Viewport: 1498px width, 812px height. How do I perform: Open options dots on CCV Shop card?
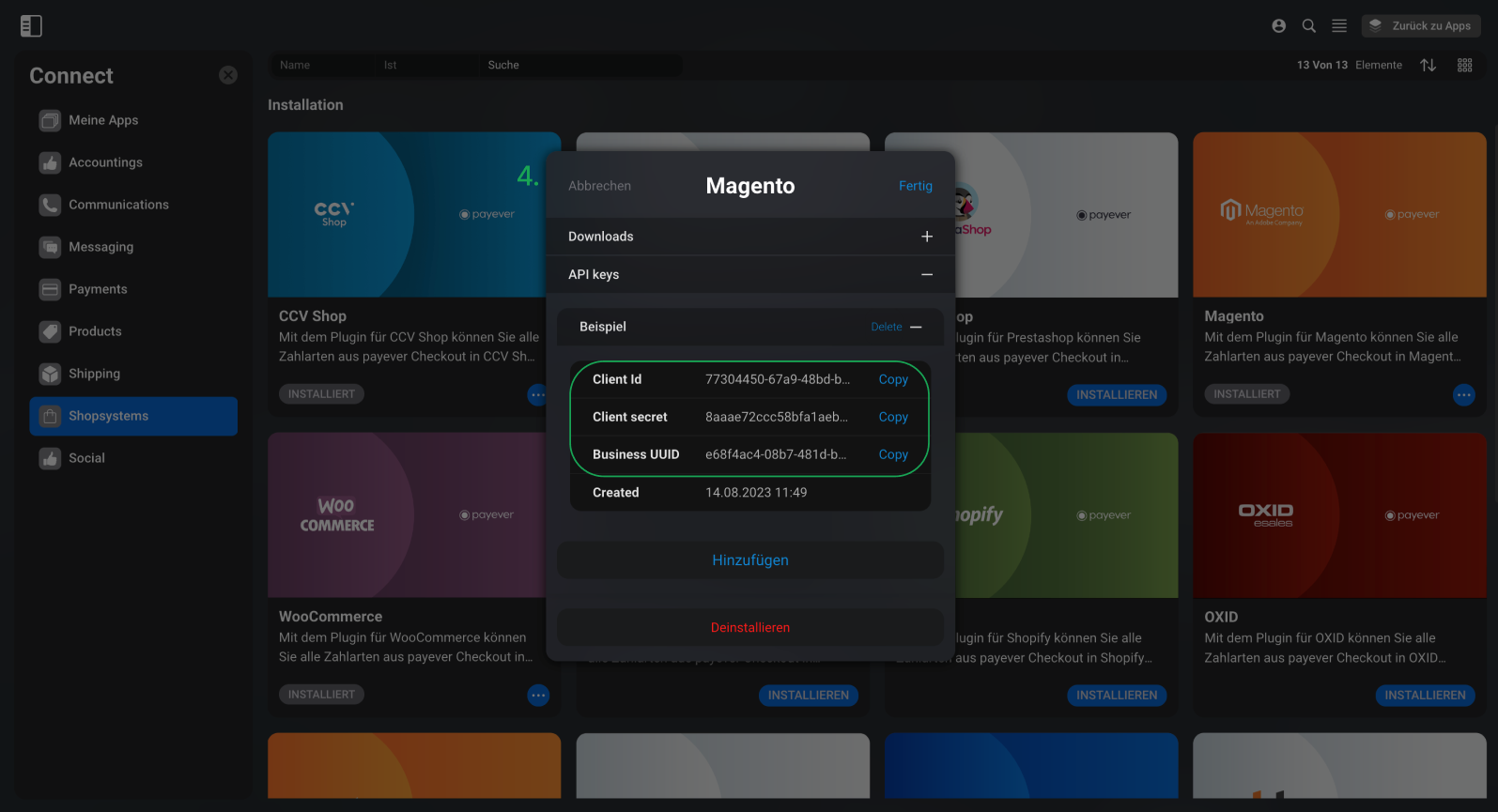pos(537,395)
